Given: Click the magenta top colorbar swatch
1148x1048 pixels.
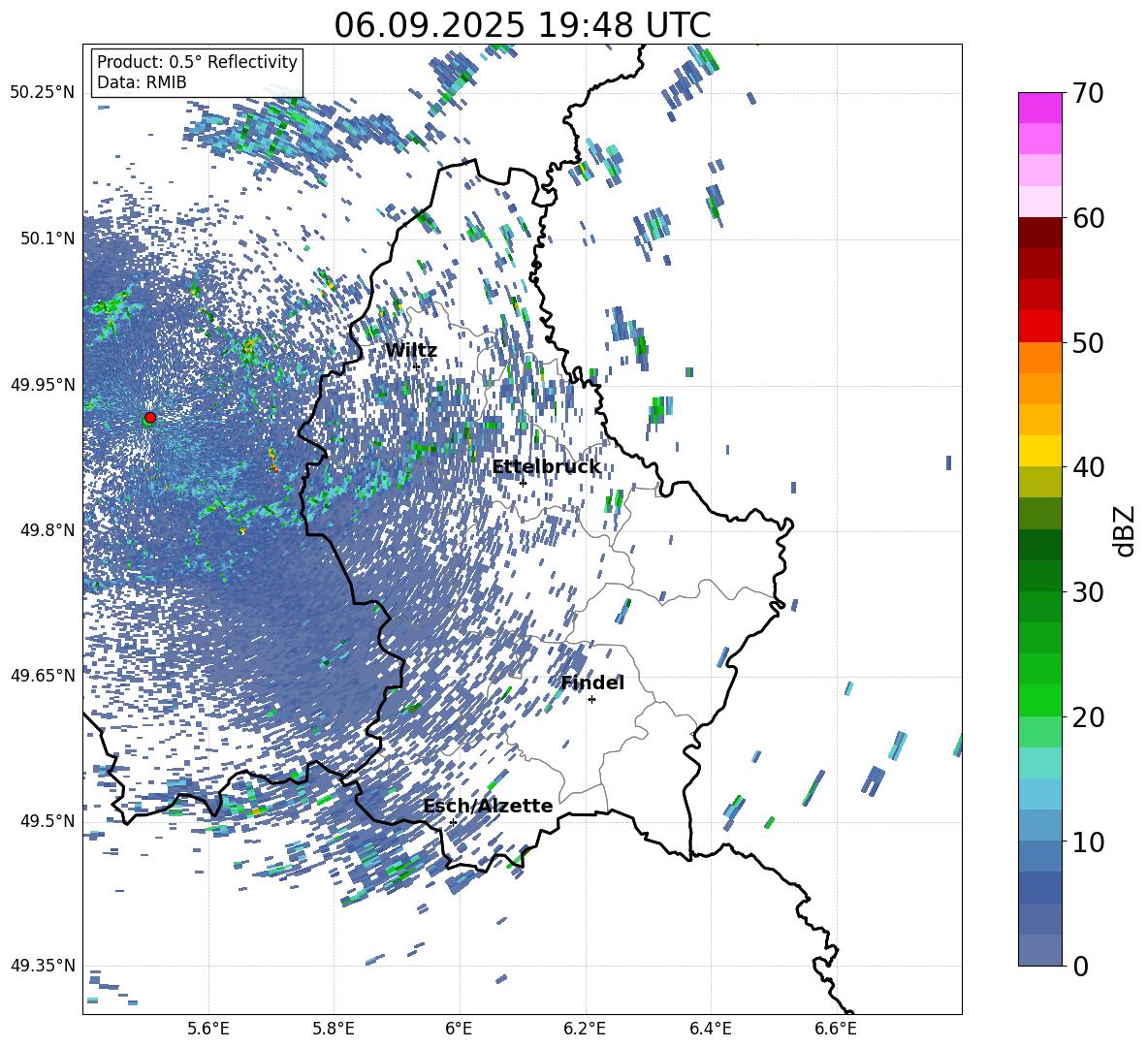Looking at the screenshot, I should (1040, 109).
